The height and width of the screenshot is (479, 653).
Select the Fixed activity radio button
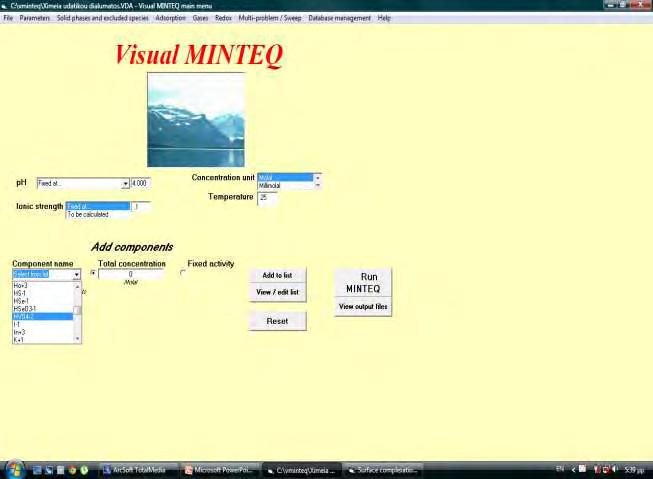pyautogui.click(x=182, y=273)
